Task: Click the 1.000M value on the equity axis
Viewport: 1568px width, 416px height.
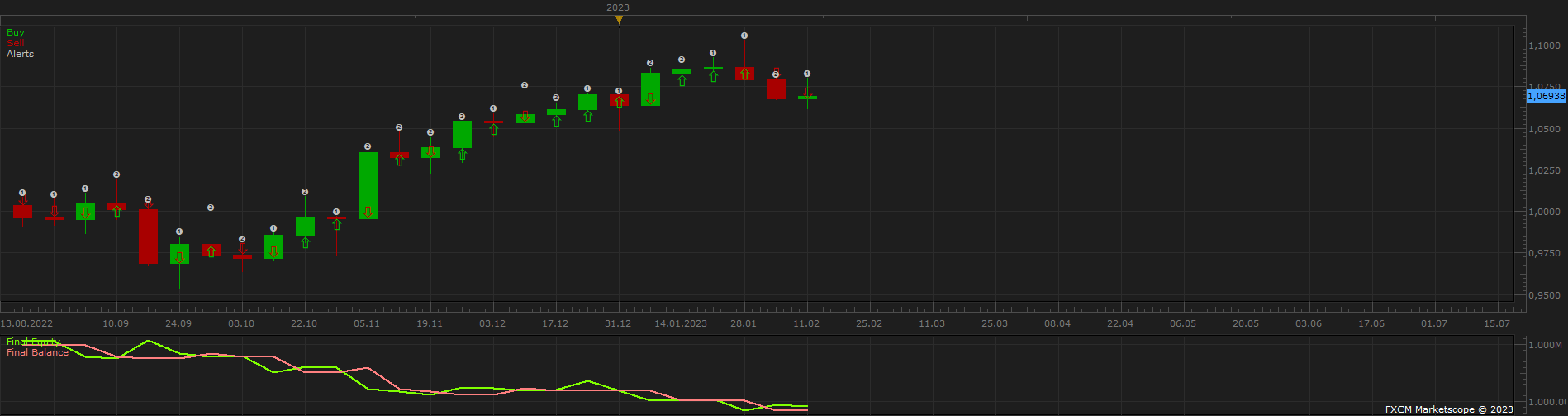Action: (1545, 344)
